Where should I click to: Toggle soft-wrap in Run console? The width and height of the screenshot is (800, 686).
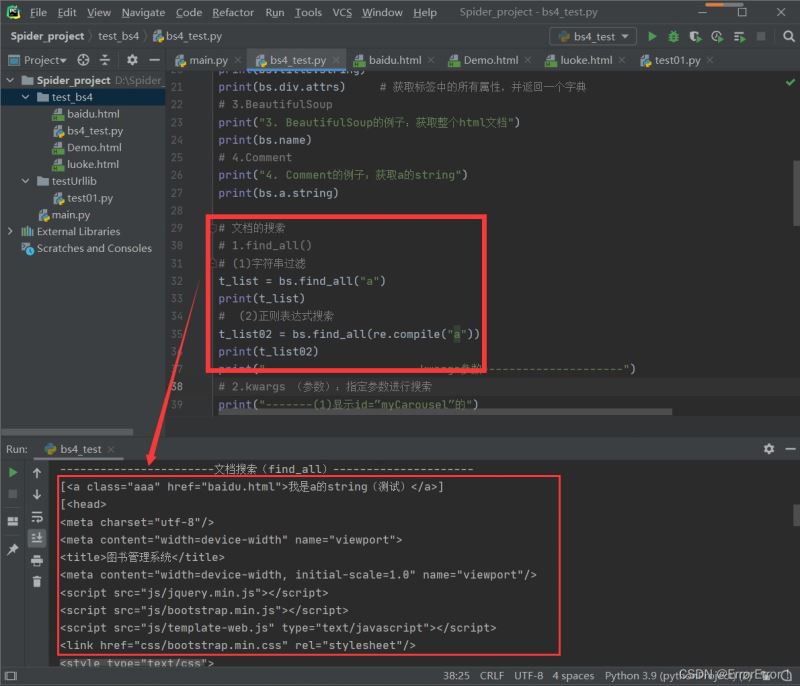point(37,517)
